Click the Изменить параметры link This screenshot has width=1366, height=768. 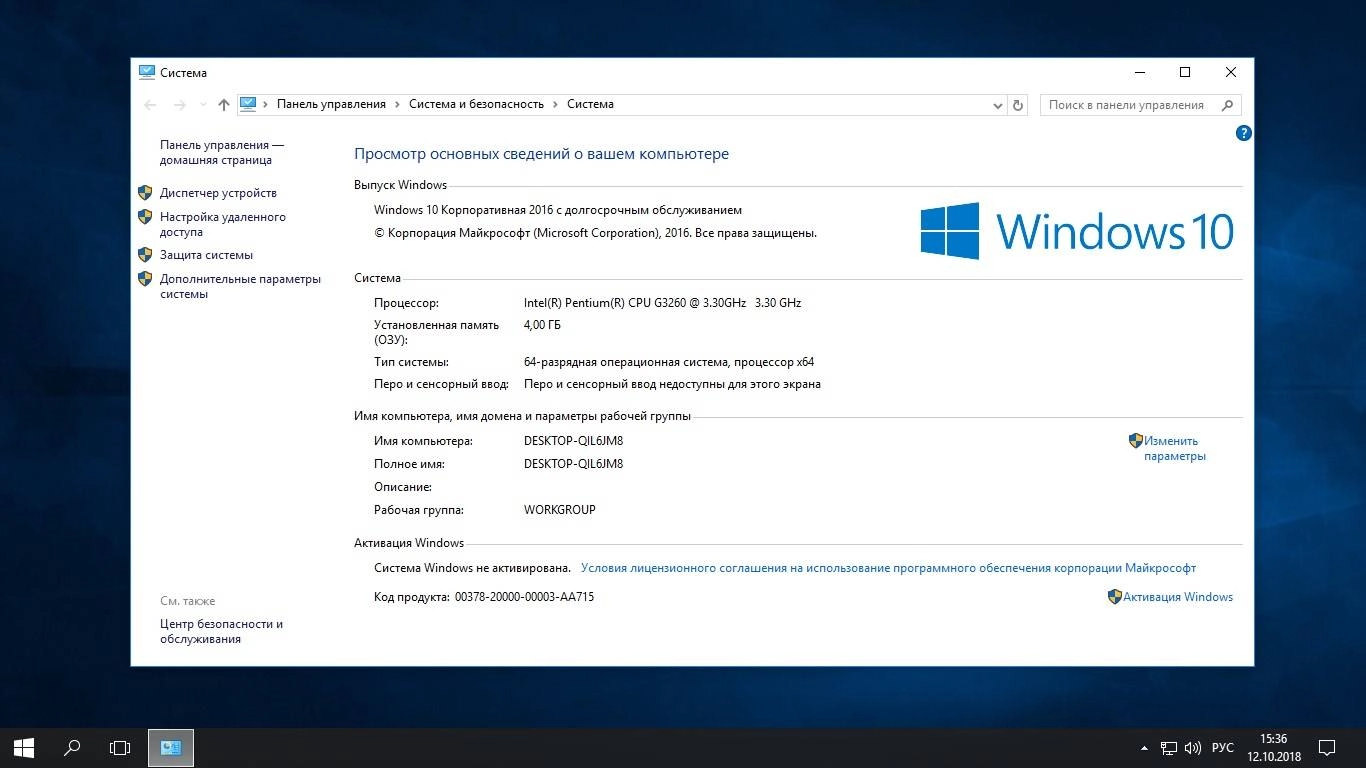click(x=1175, y=448)
